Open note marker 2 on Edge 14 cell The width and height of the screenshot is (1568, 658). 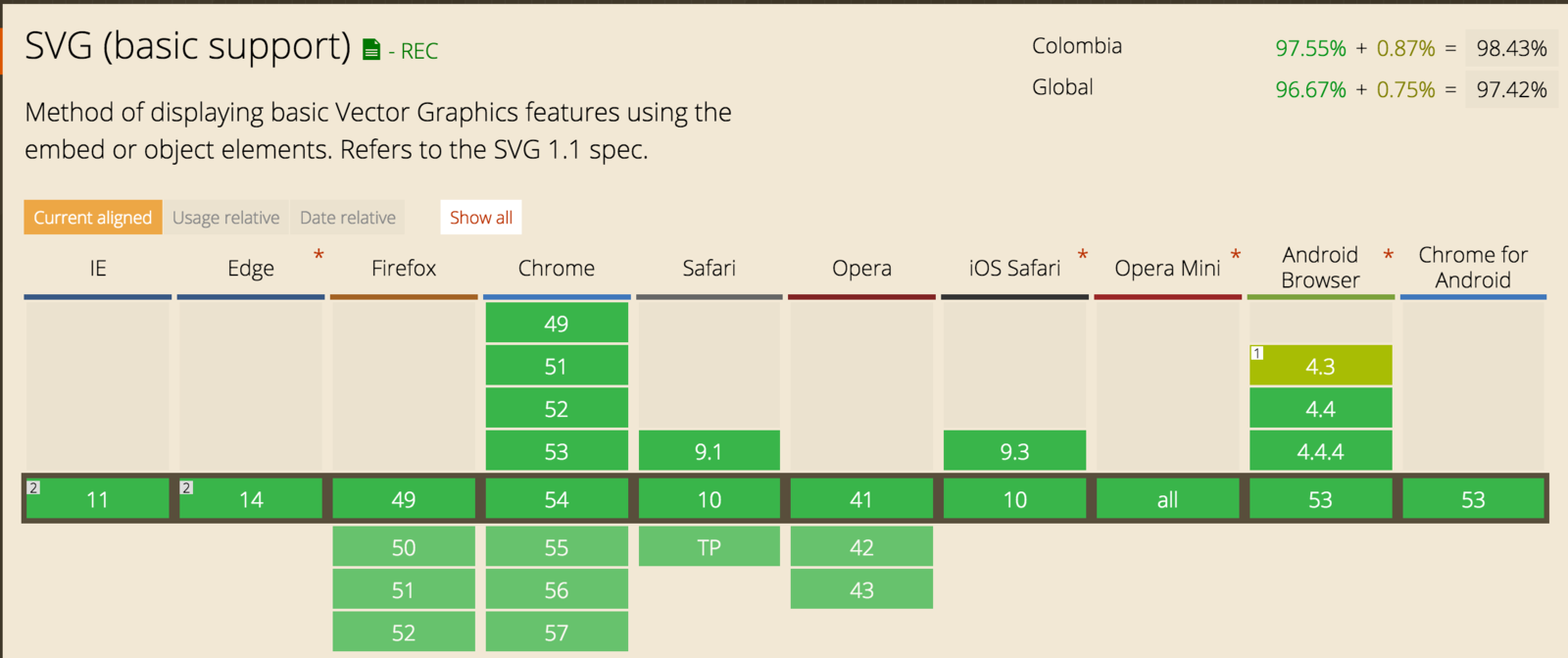coord(186,487)
